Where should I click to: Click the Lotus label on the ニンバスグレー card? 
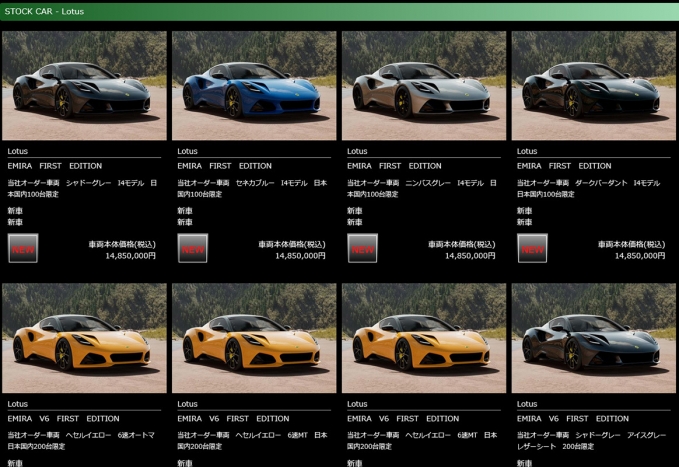pyautogui.click(x=357, y=151)
